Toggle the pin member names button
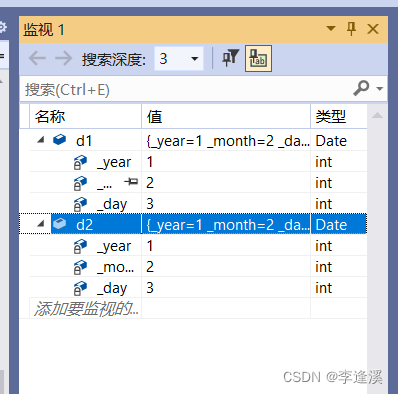The image size is (398, 394). click(258, 59)
